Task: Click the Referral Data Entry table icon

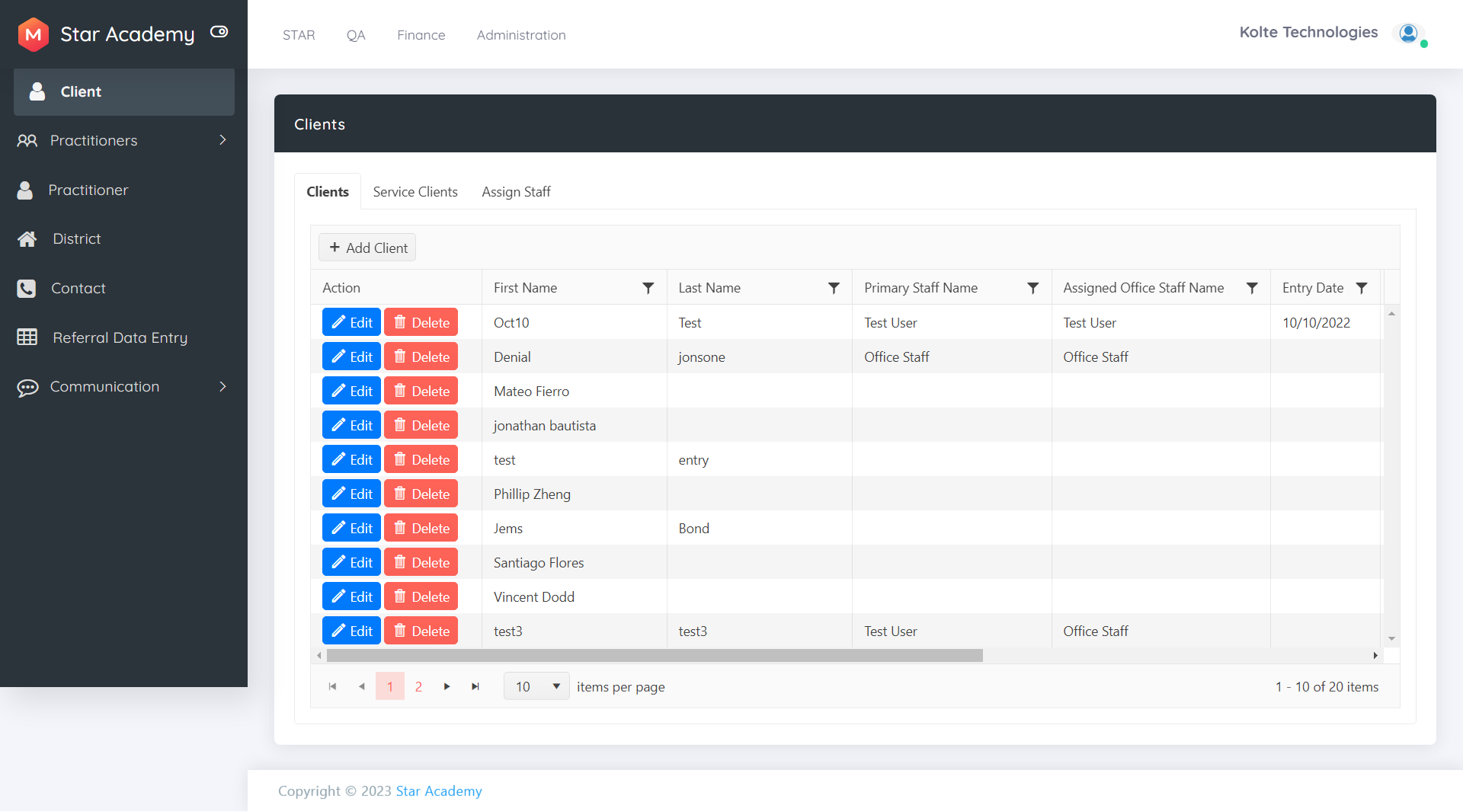Action: click(27, 337)
